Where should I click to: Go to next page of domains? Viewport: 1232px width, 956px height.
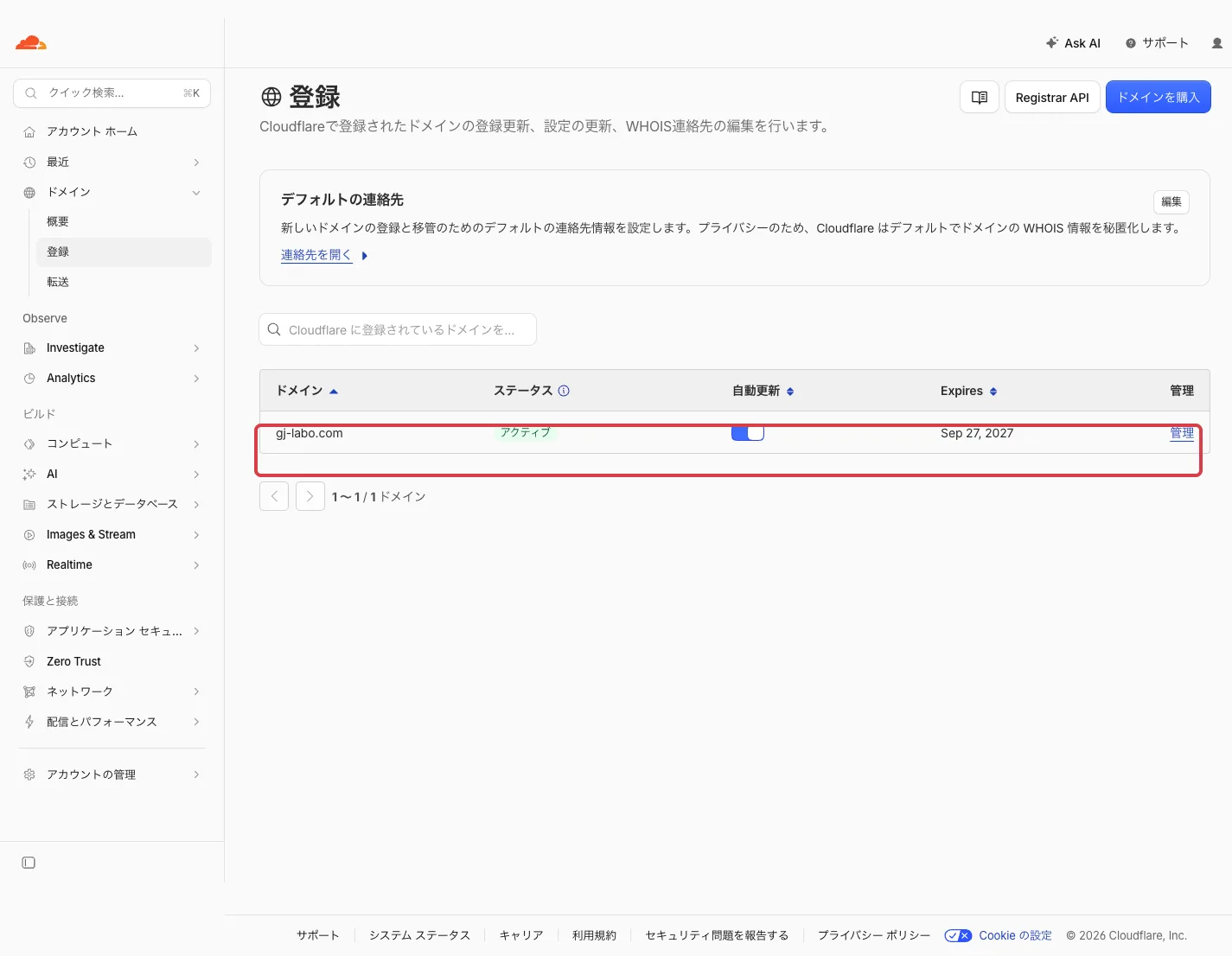[310, 496]
